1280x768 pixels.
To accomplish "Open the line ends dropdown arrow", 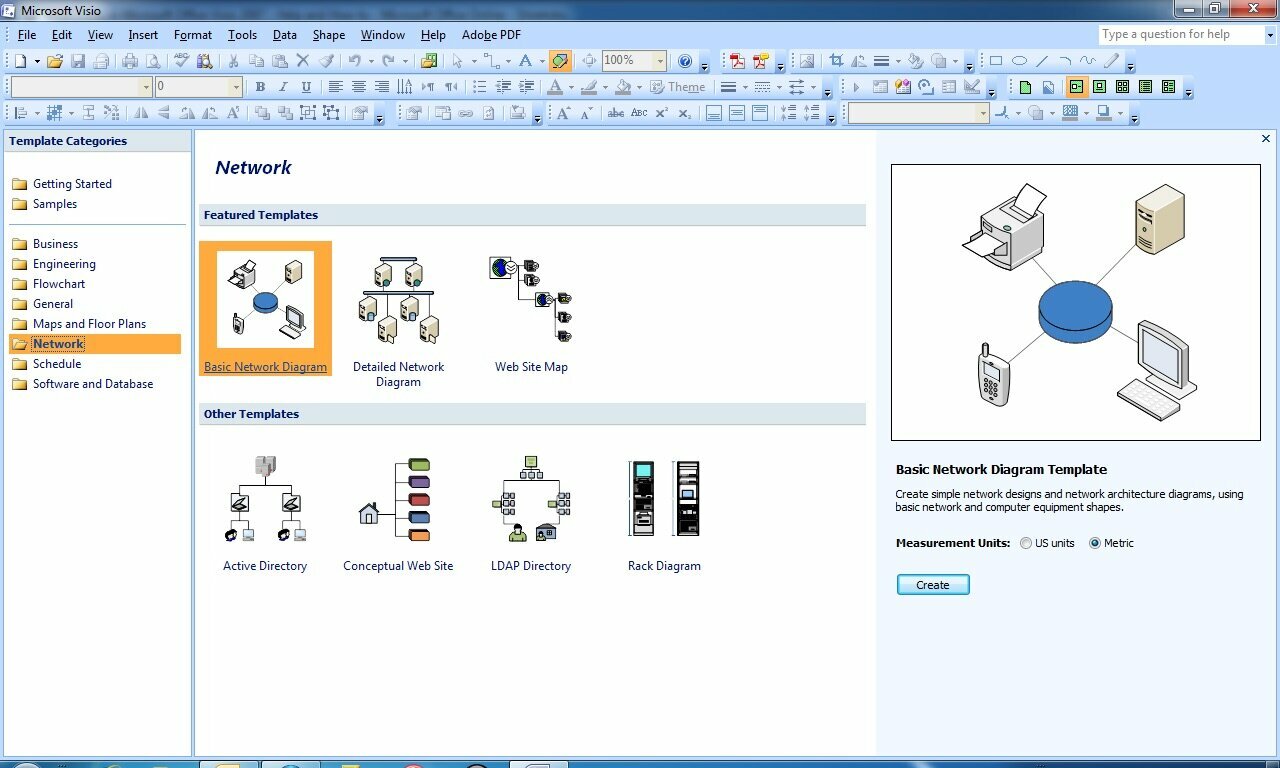I will pos(813,87).
